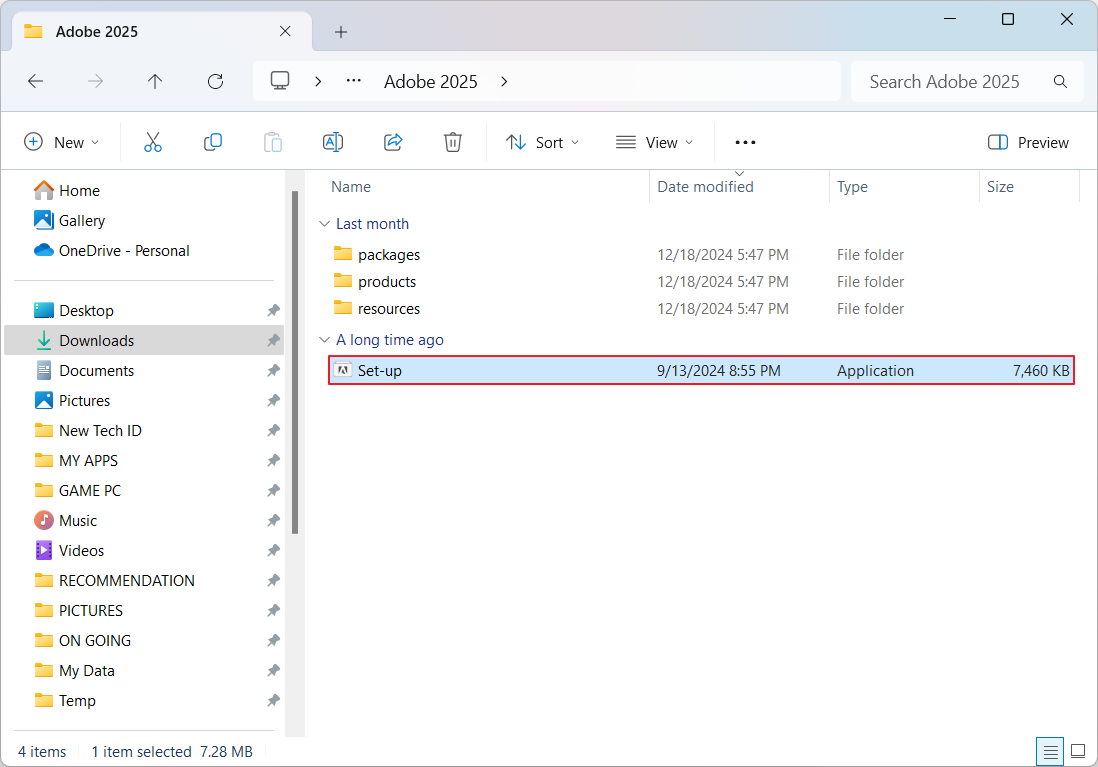The image size is (1098, 767).
Task: Switch to details view icon in status bar
Action: [x=1050, y=752]
